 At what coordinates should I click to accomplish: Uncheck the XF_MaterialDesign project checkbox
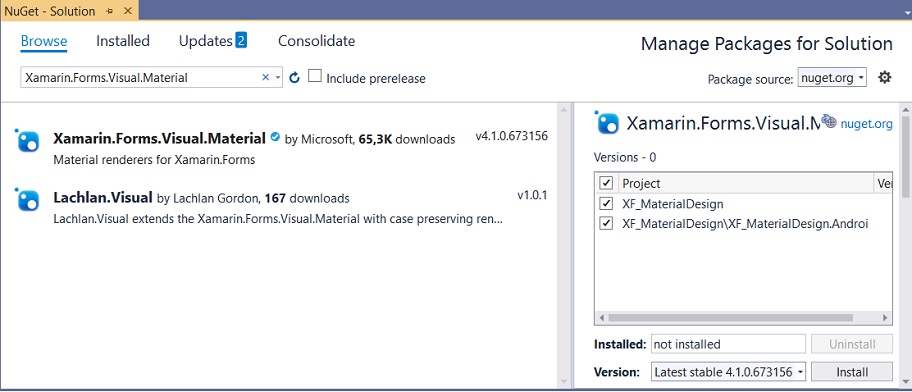pyautogui.click(x=606, y=204)
